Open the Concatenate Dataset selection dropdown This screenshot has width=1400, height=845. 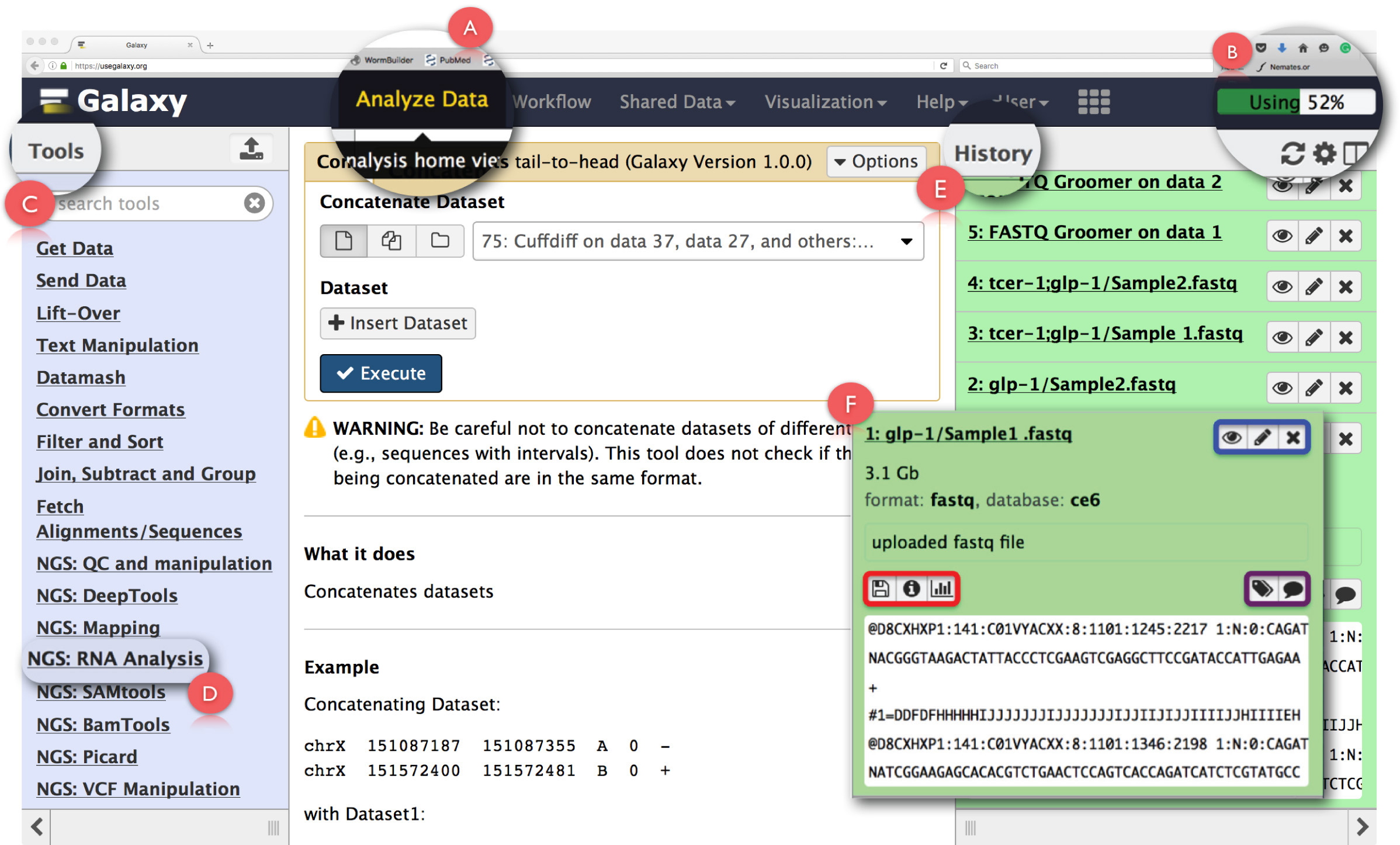point(698,241)
